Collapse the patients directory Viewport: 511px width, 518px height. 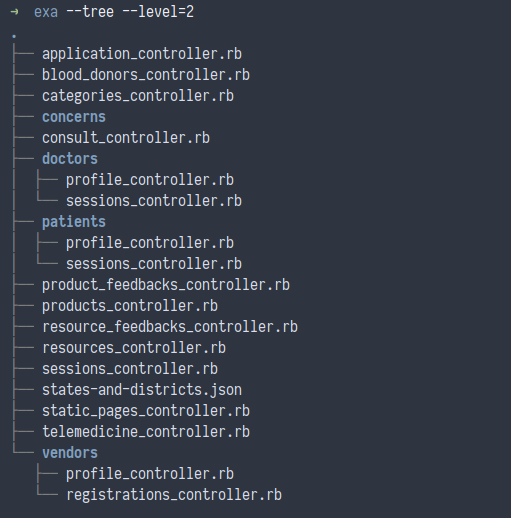74,222
